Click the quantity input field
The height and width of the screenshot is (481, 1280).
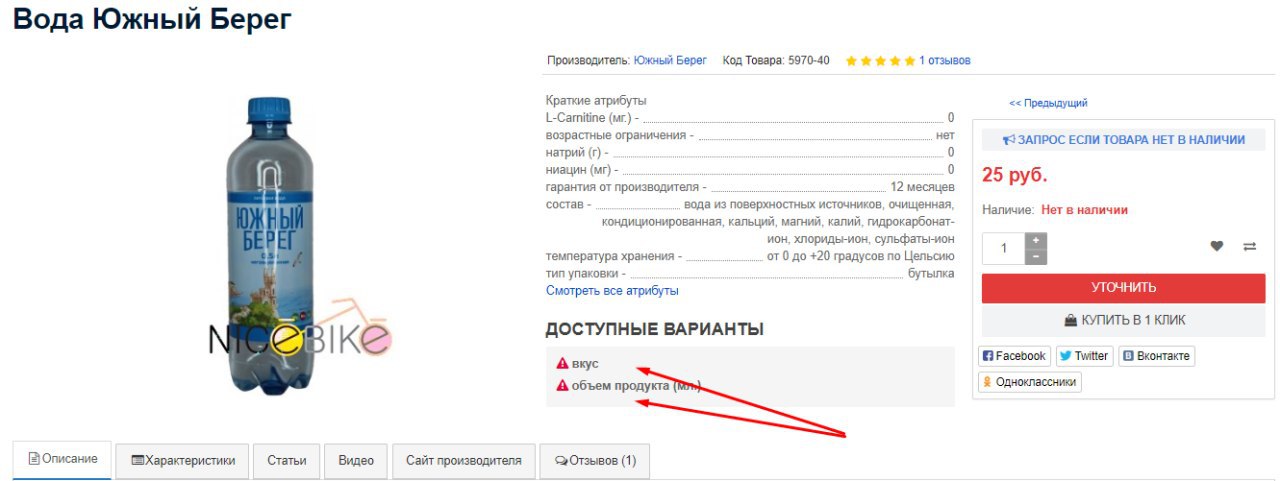point(1004,248)
